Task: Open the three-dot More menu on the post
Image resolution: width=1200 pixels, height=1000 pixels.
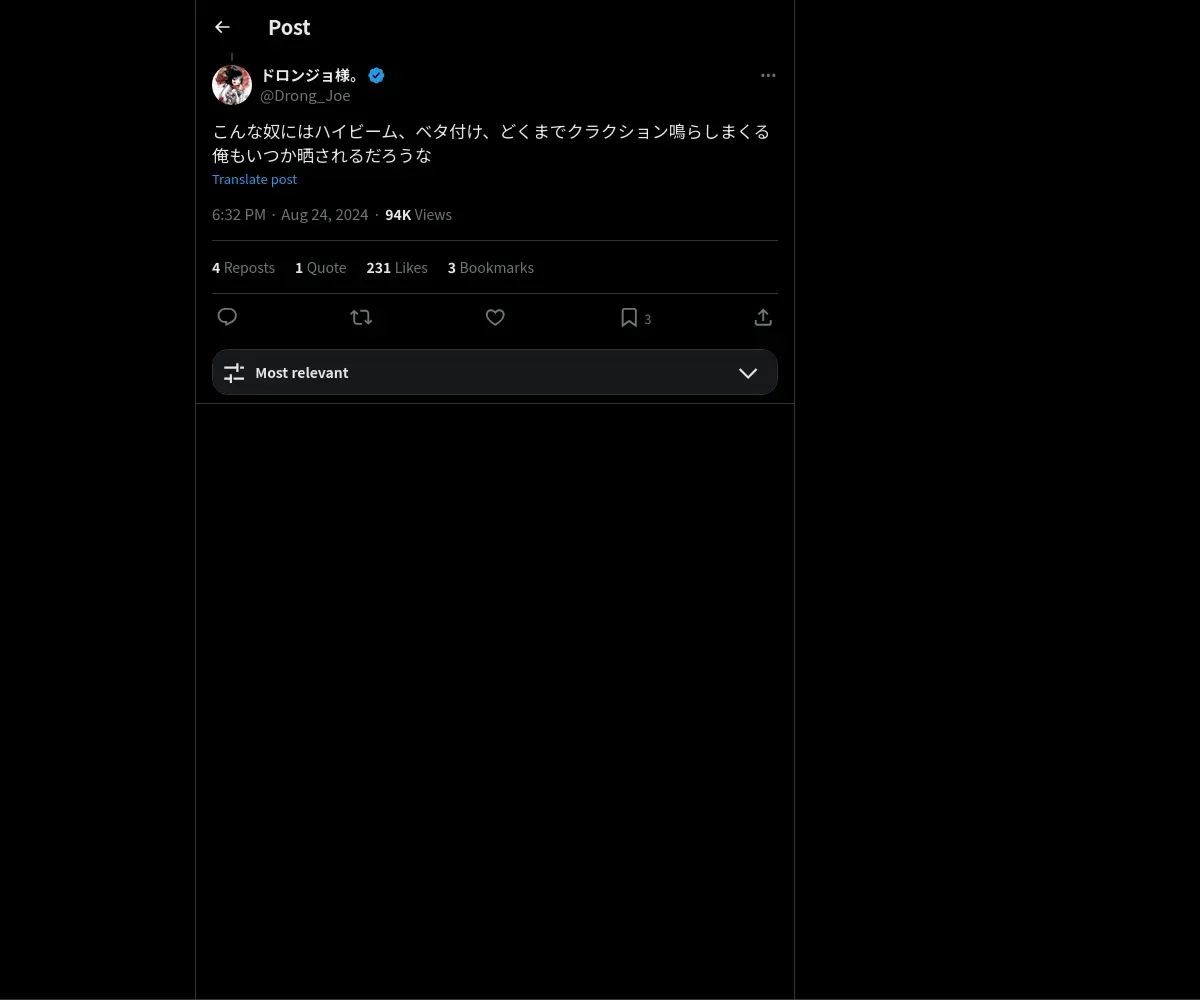Action: (768, 75)
